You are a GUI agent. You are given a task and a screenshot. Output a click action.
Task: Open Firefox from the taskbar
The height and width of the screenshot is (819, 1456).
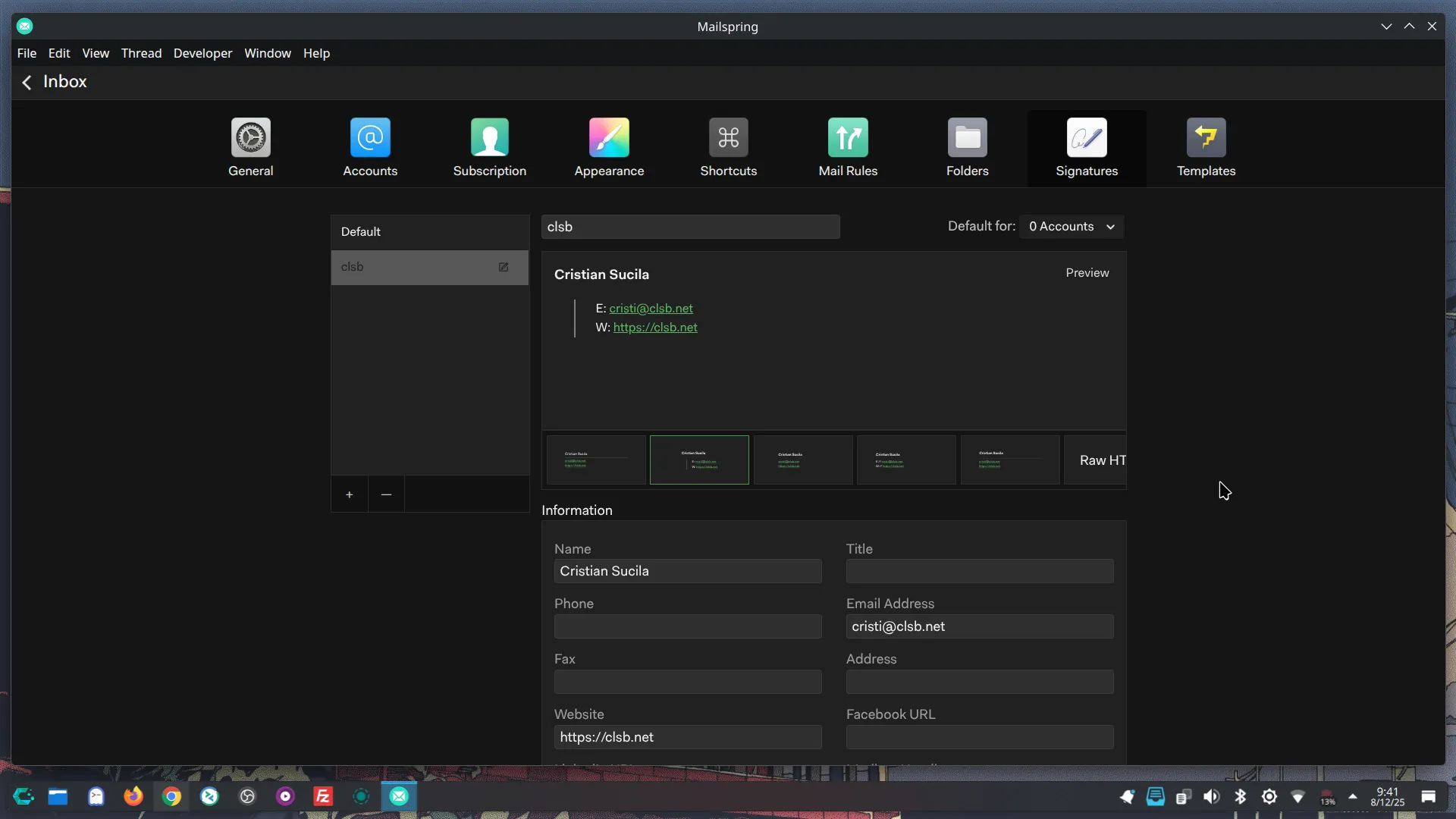[x=133, y=796]
